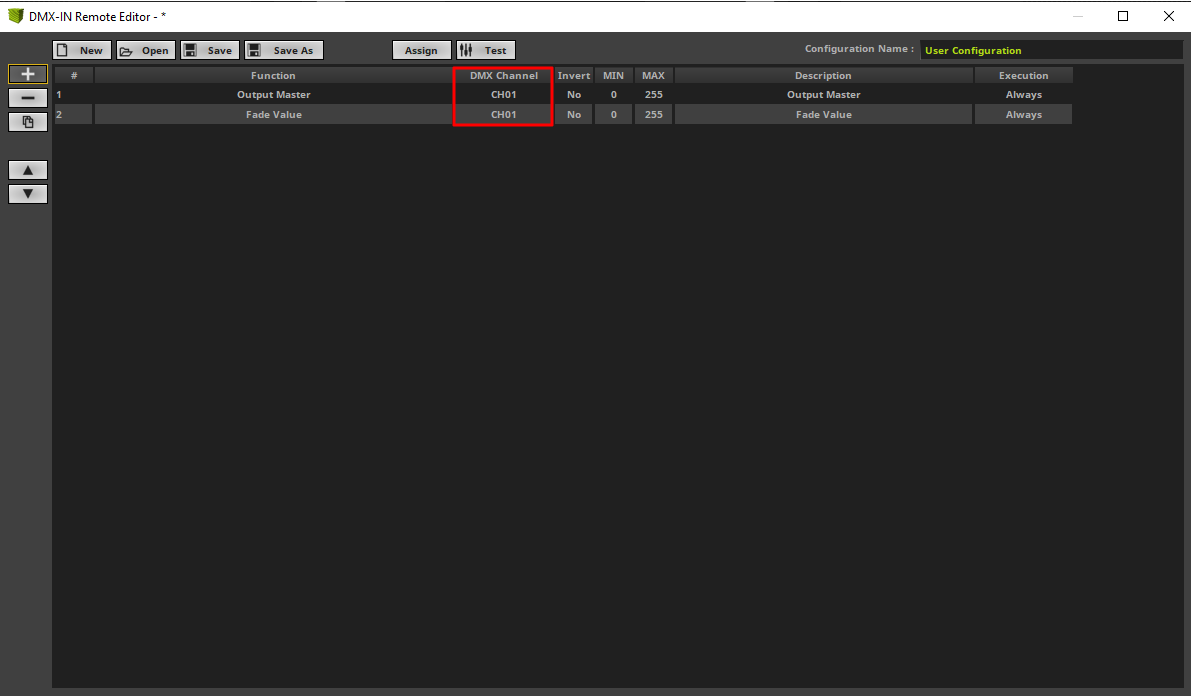Open the Test fader dialog
Screen dimensions: 1191x696
pyautogui.click(x=486, y=50)
